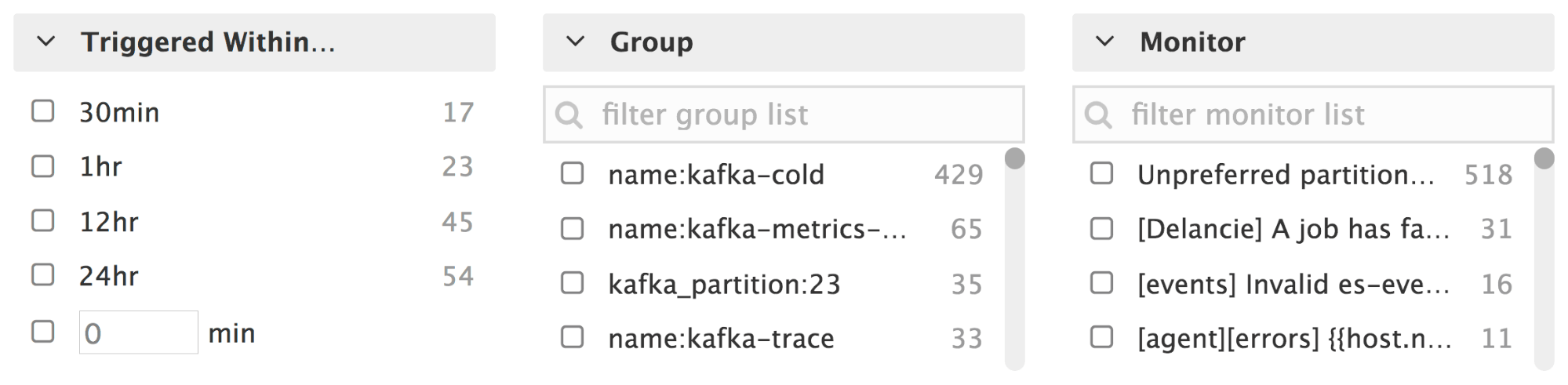Screen dimensions: 1568x385
Task: Select the kafka_partition:23 group checkbox
Action: point(573,283)
